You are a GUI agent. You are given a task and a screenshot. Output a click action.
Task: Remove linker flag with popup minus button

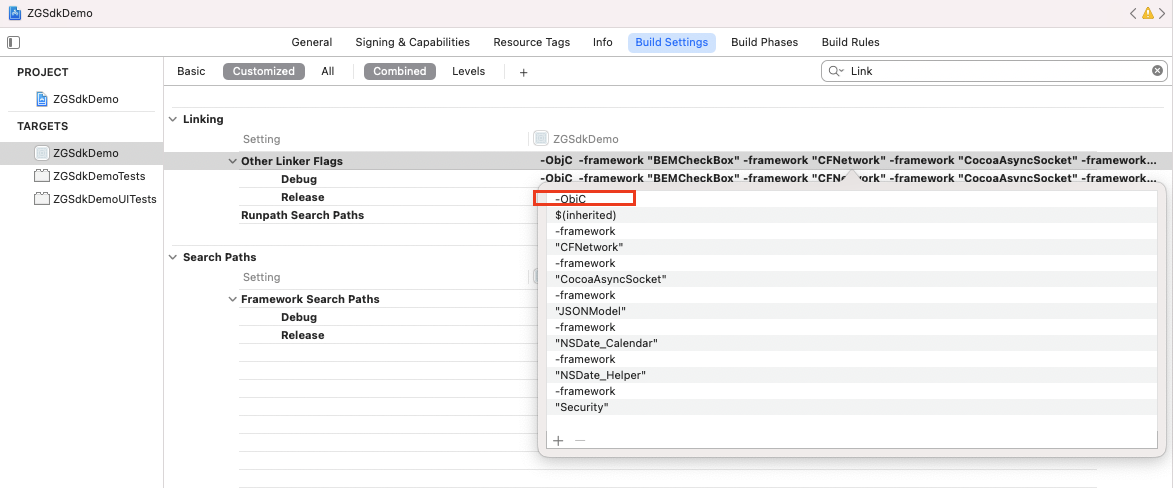click(580, 440)
